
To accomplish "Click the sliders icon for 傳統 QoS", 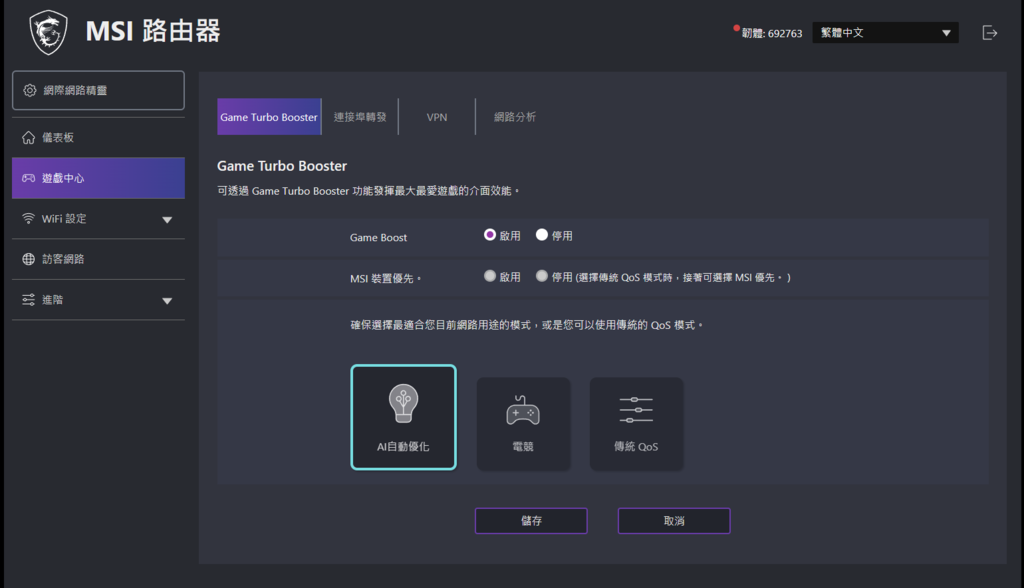I will [636, 410].
